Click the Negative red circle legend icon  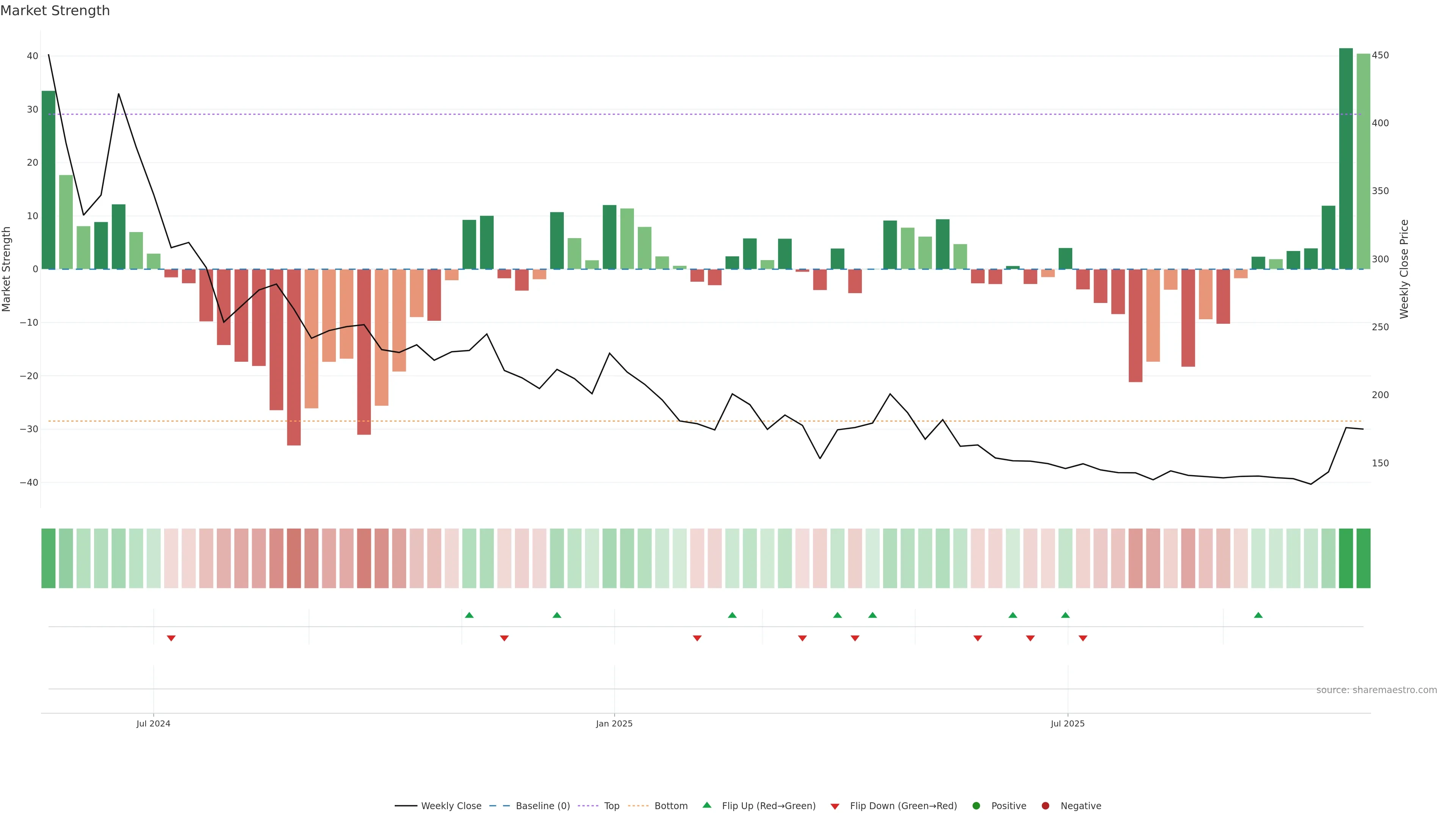[x=1045, y=805]
